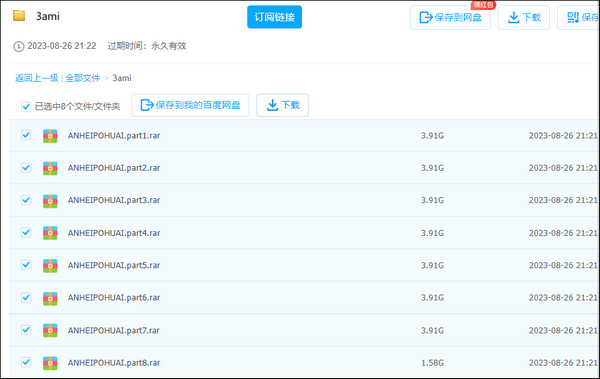Click 下载 button beside 保存到我的百度网盘
The image size is (600, 379).
(x=282, y=105)
